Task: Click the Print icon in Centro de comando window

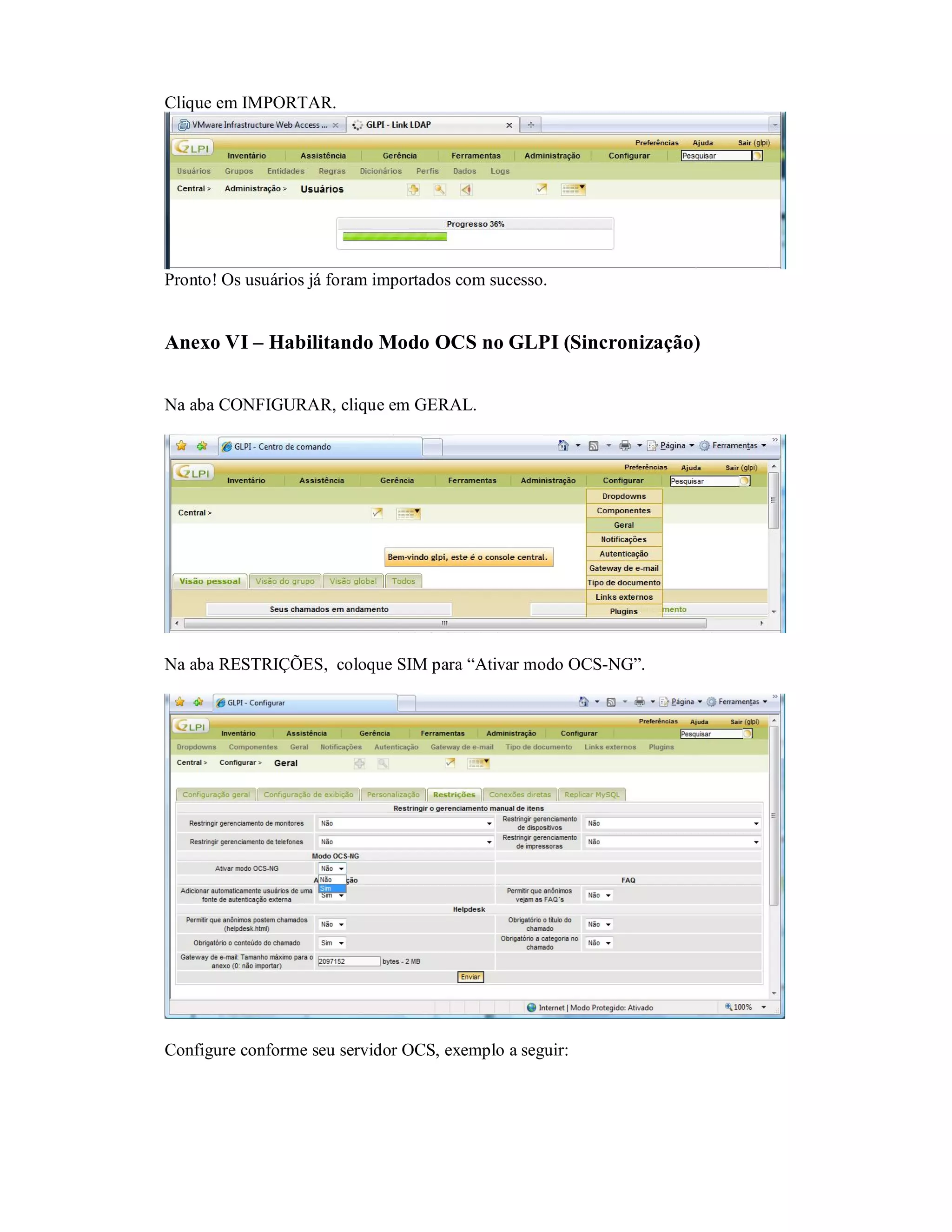Action: click(x=625, y=446)
